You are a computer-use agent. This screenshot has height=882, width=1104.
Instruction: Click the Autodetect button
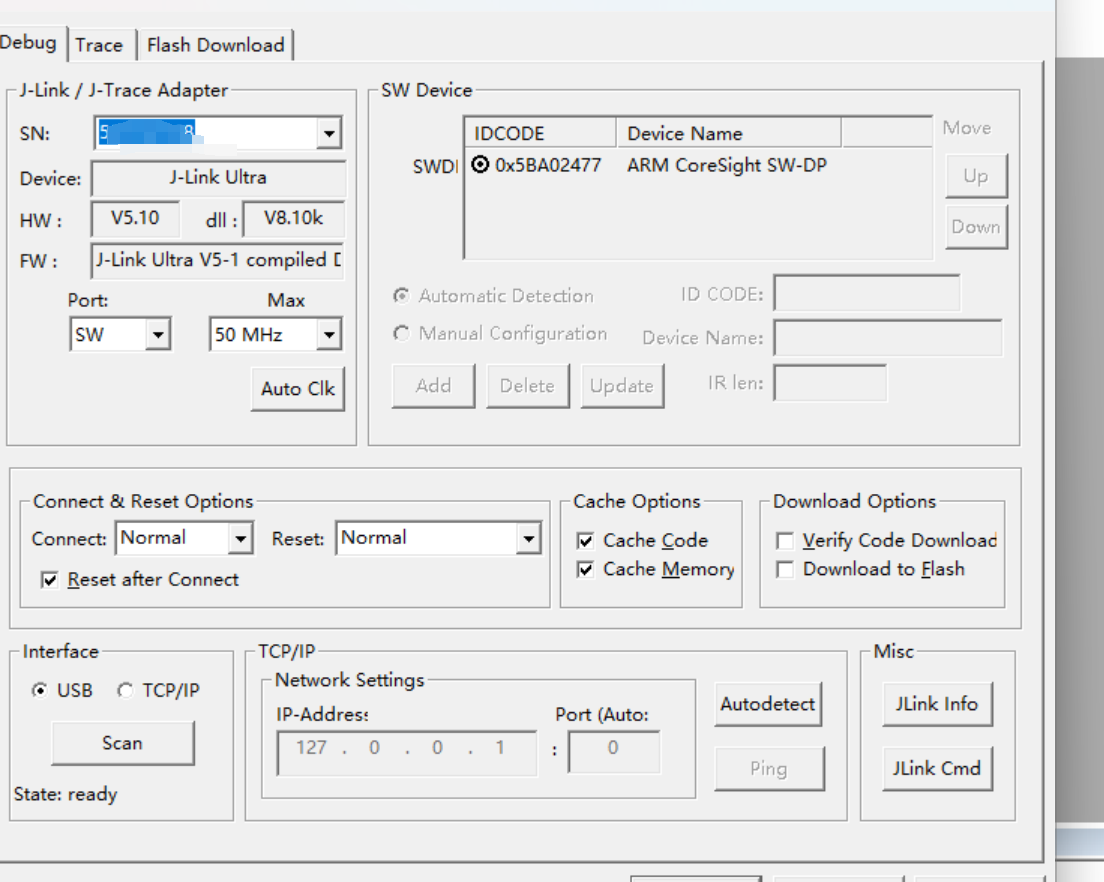pyautogui.click(x=767, y=704)
